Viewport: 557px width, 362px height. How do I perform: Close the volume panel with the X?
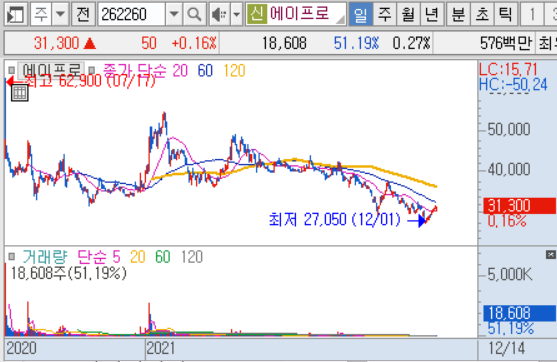[x=551, y=255]
